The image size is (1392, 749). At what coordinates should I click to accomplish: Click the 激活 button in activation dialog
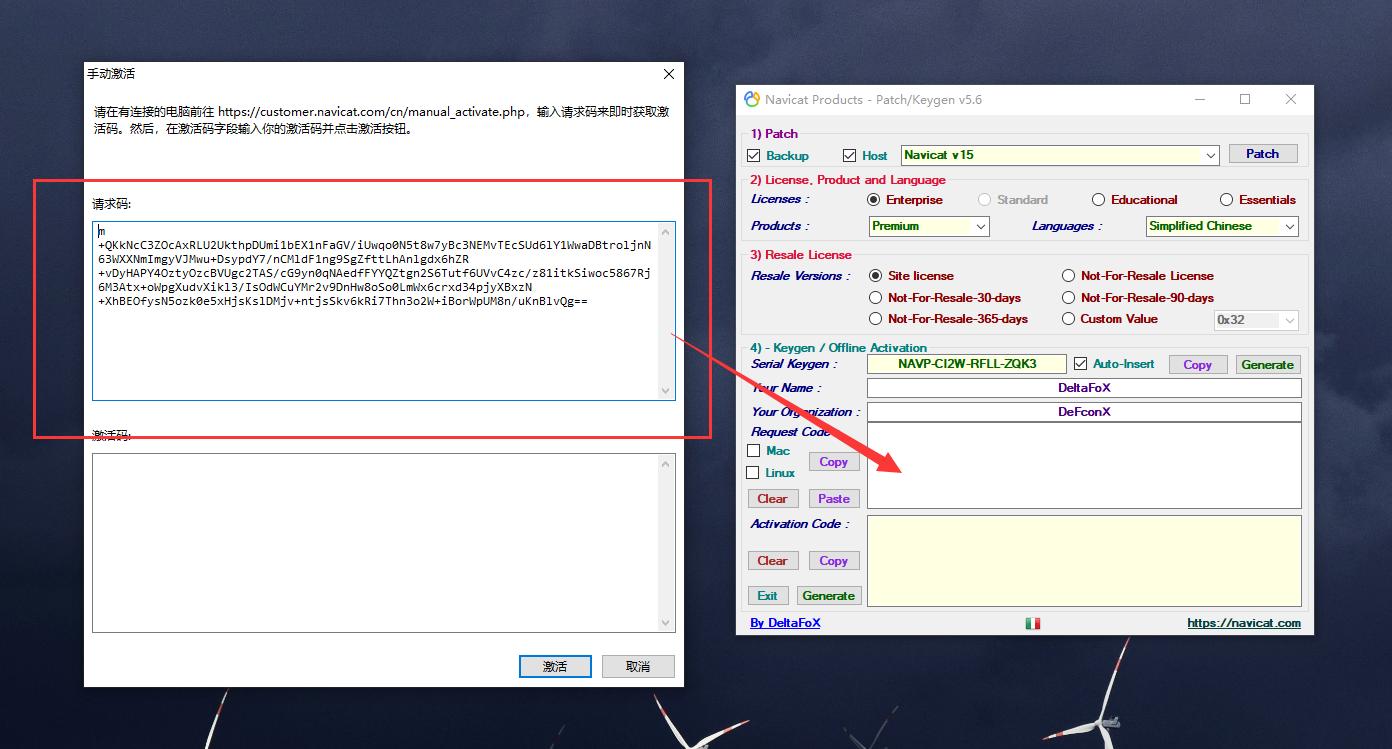(555, 666)
